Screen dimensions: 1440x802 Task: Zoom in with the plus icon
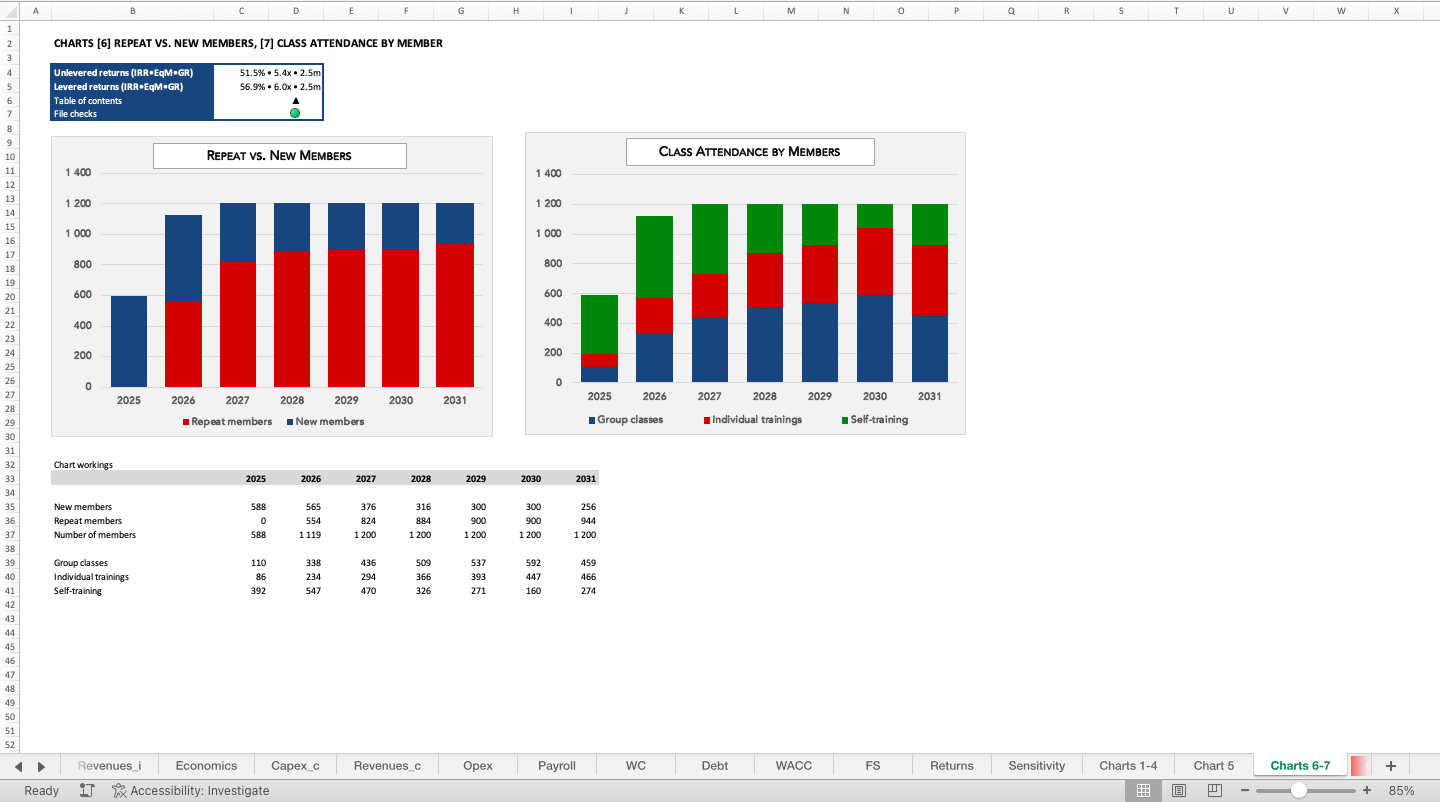1368,790
